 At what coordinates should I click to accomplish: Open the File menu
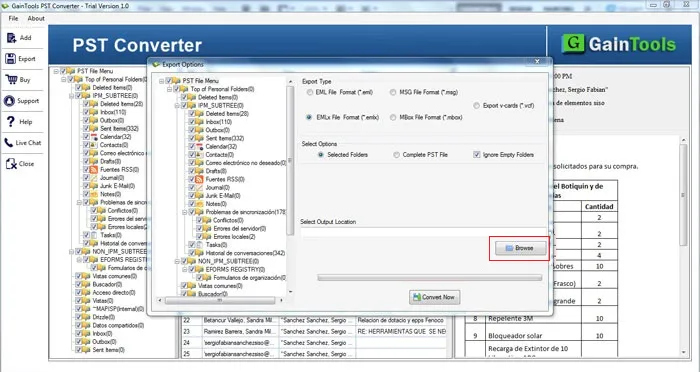(x=13, y=18)
